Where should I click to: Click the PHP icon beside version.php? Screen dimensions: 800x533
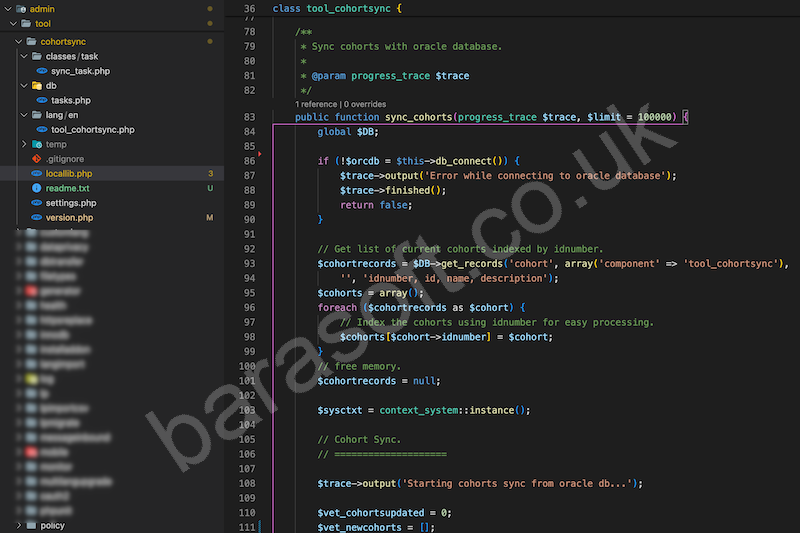tap(37, 218)
